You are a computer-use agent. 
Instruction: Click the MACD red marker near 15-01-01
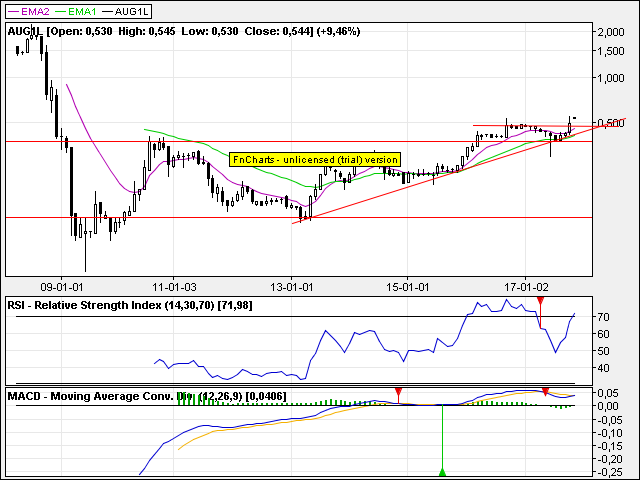[398, 392]
